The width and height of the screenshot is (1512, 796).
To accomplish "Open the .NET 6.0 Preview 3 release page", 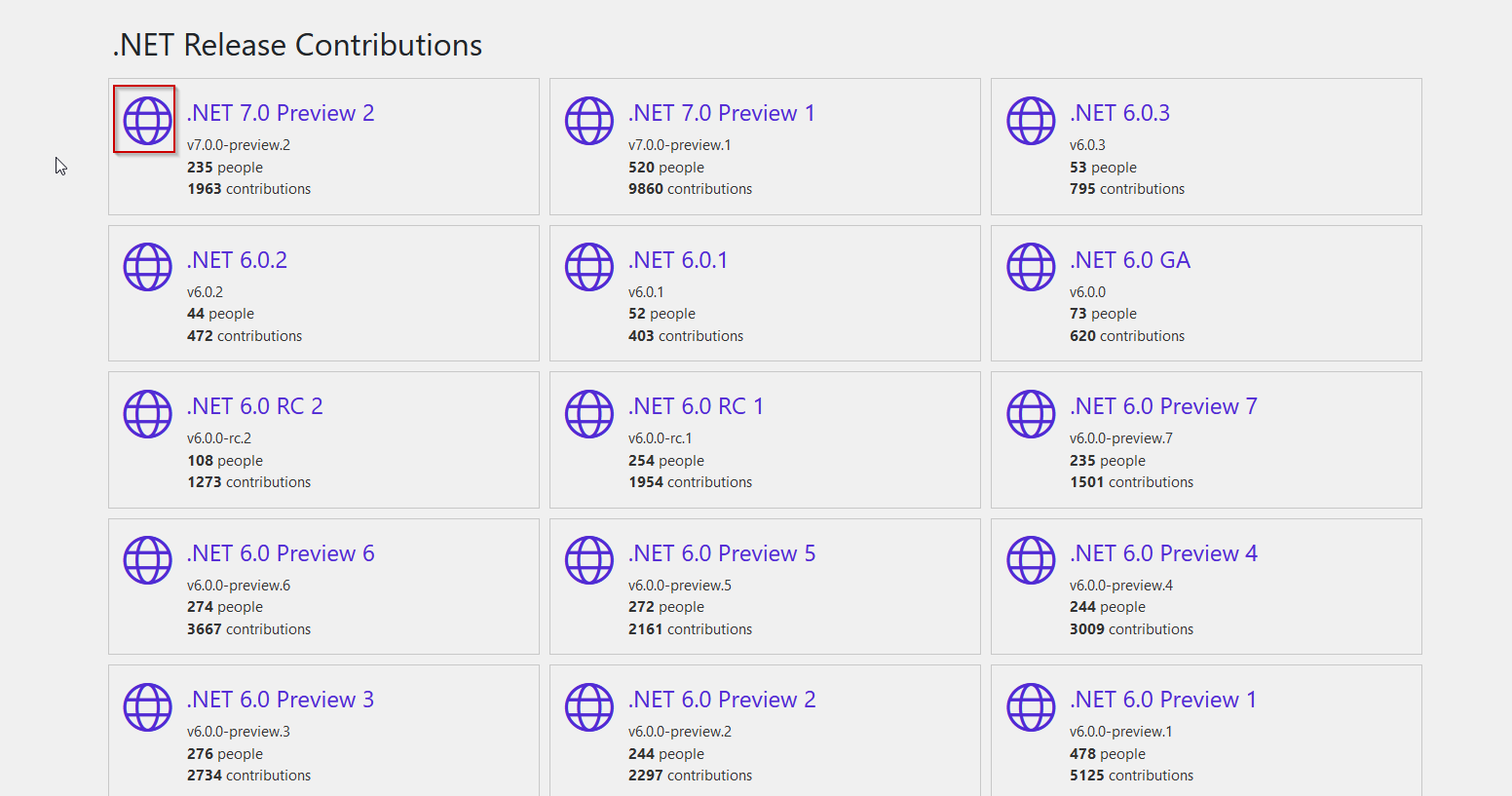I will tap(280, 699).
